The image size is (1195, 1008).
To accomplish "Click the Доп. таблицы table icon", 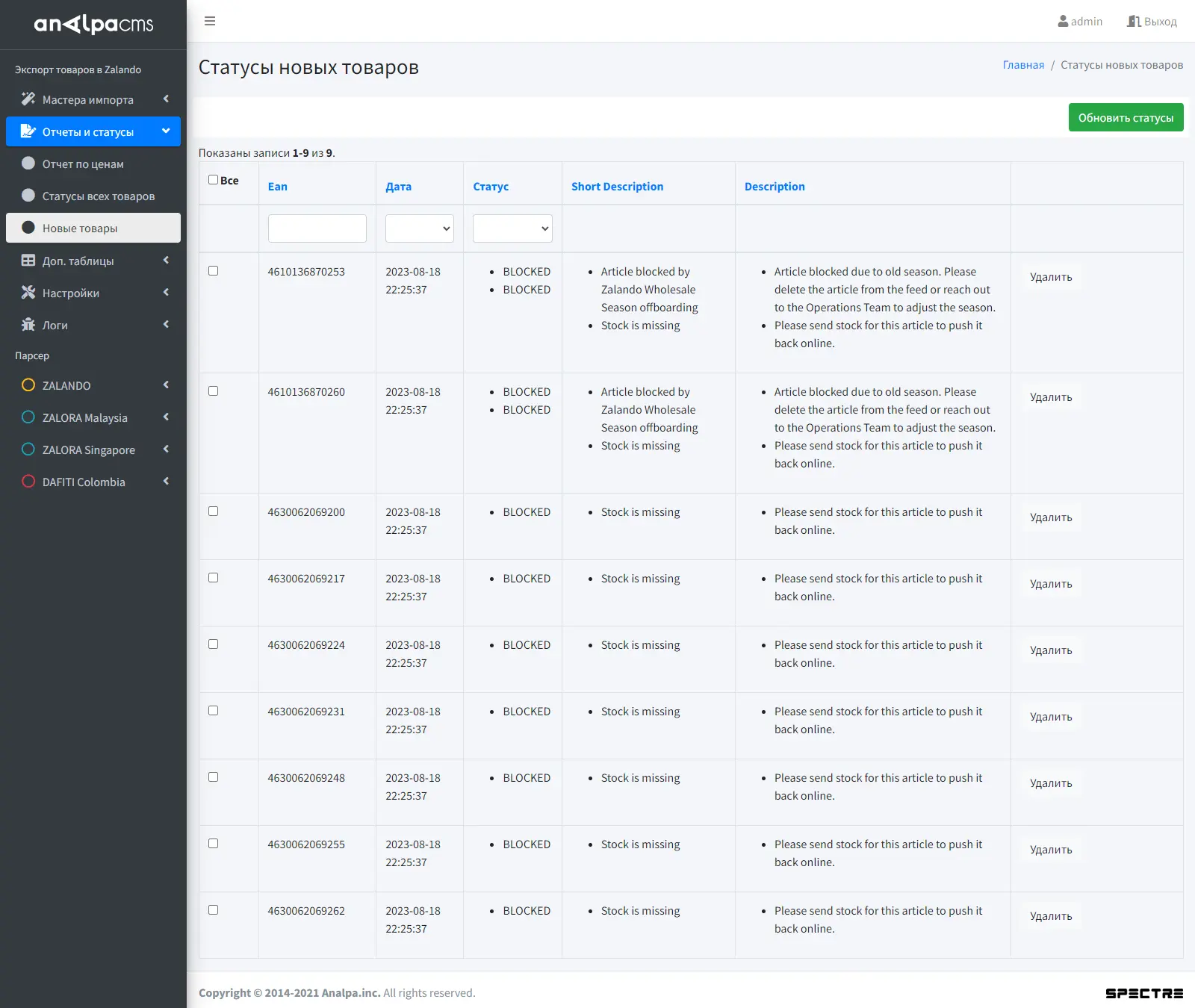I will [28, 261].
